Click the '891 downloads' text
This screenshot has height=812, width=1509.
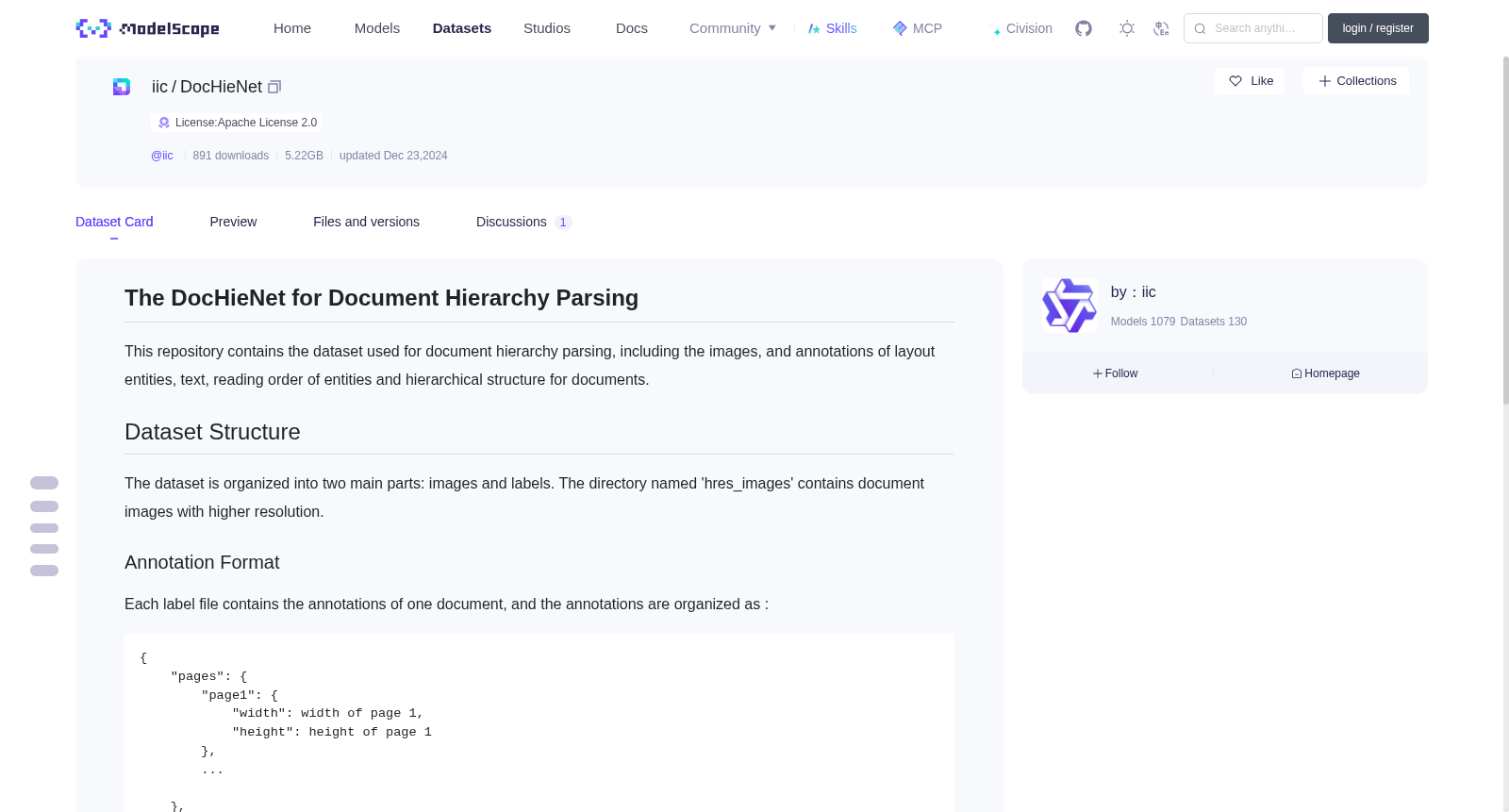[231, 156]
